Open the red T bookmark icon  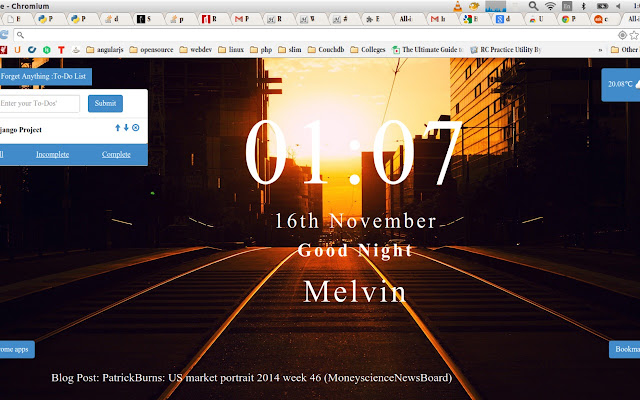click(61, 50)
